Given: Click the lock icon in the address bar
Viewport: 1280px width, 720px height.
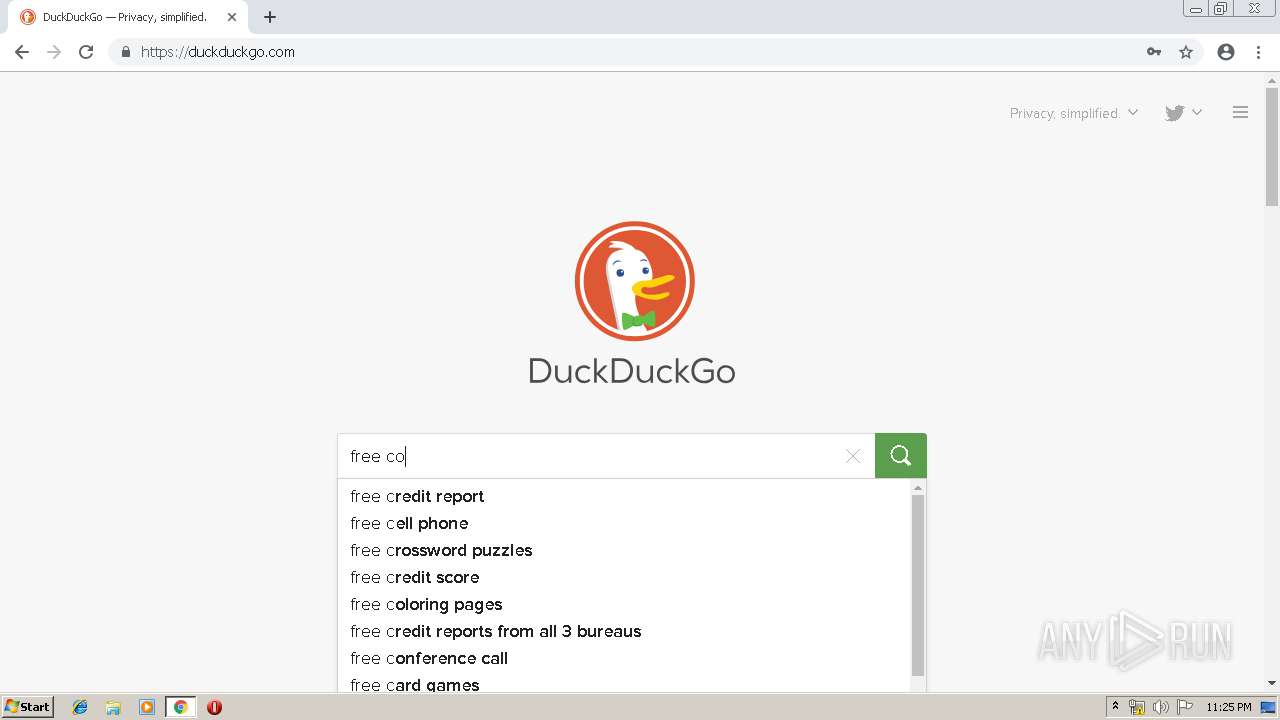Looking at the screenshot, I should coord(125,52).
